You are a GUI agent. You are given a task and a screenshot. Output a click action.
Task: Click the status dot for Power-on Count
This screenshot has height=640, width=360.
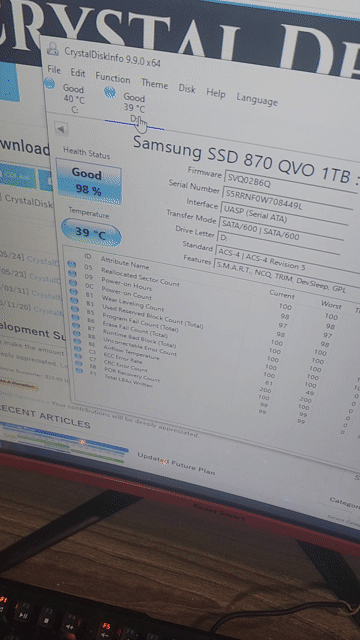(73, 282)
